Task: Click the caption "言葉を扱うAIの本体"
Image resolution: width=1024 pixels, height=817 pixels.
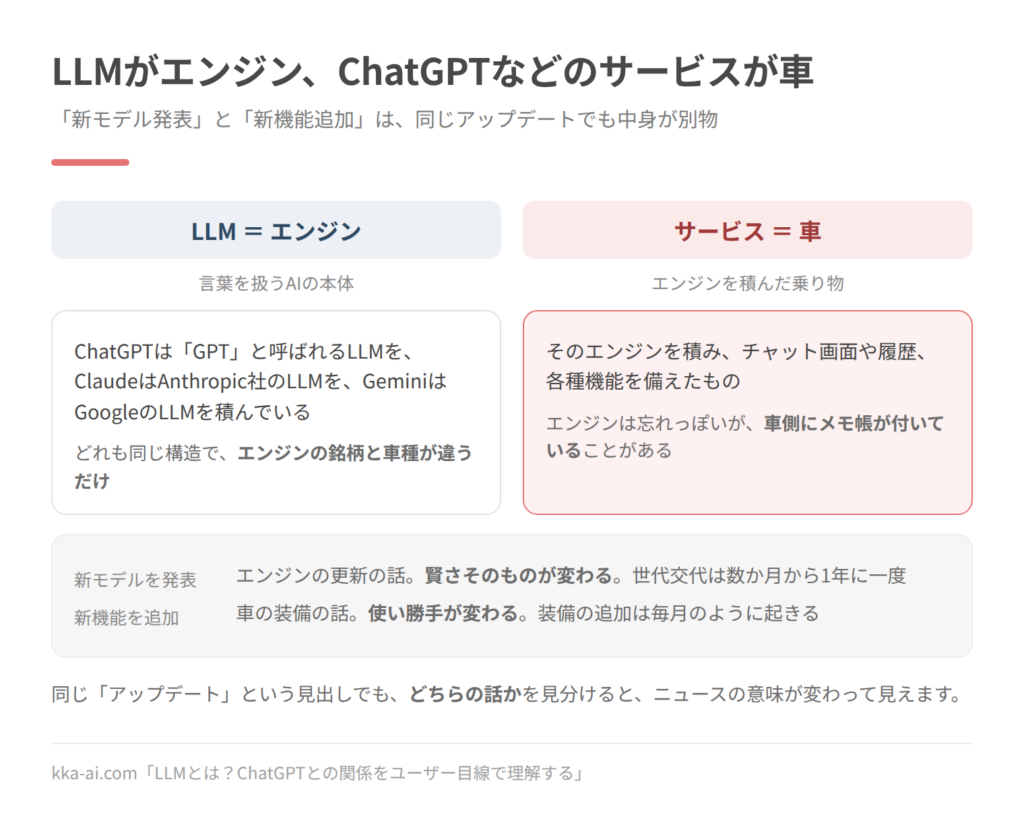Action: coord(276,283)
